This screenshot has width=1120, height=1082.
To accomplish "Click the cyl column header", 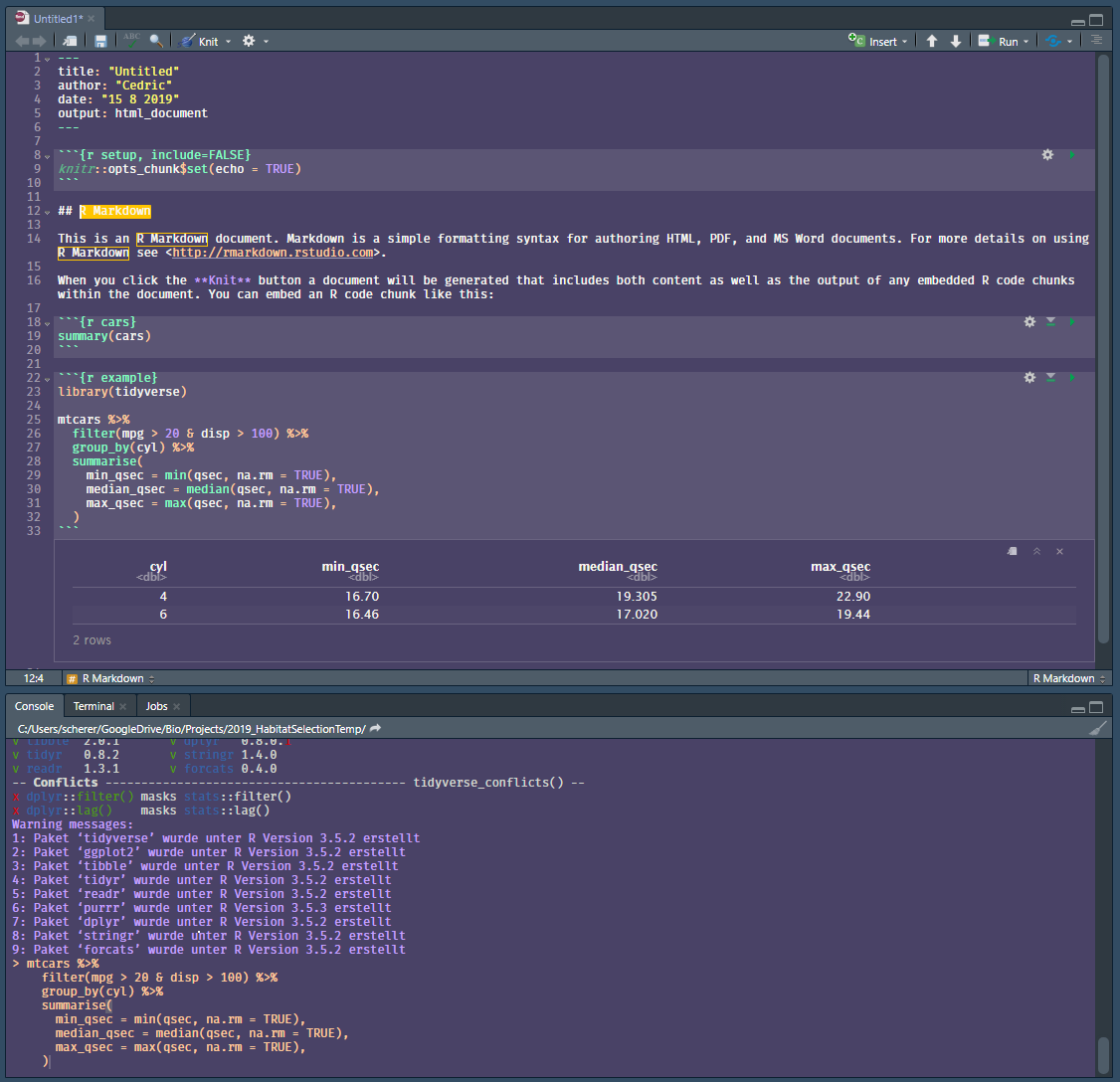I will tap(158, 566).
